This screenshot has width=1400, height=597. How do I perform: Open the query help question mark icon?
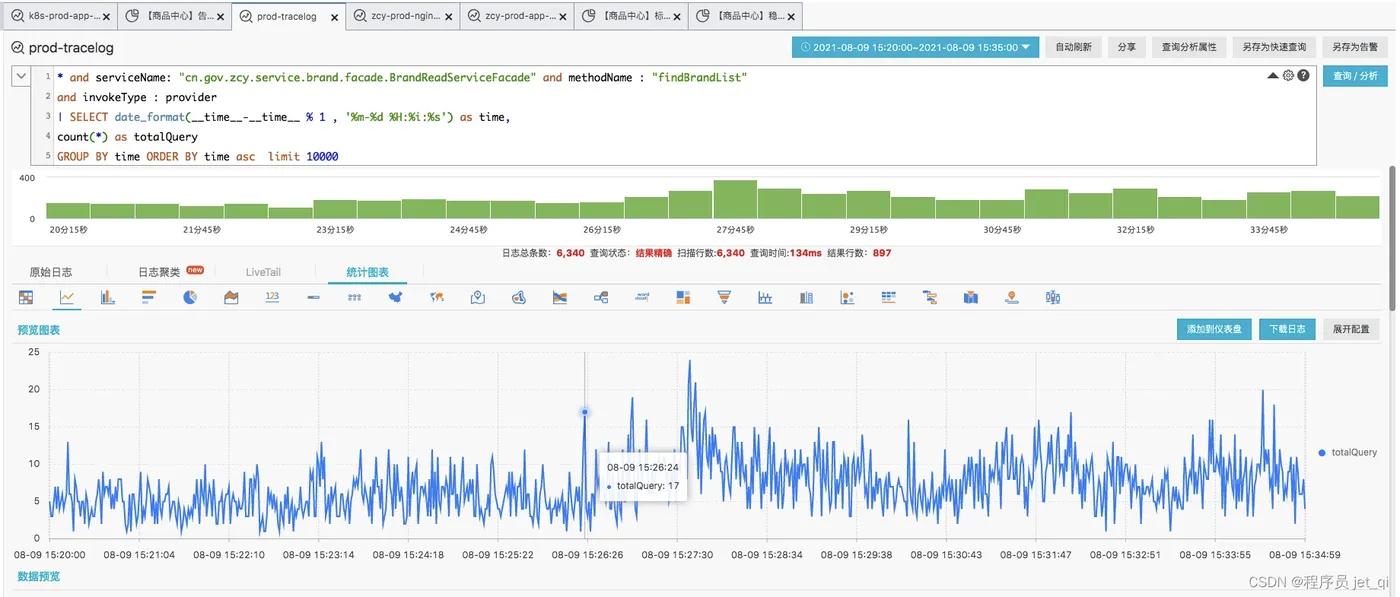1303,76
